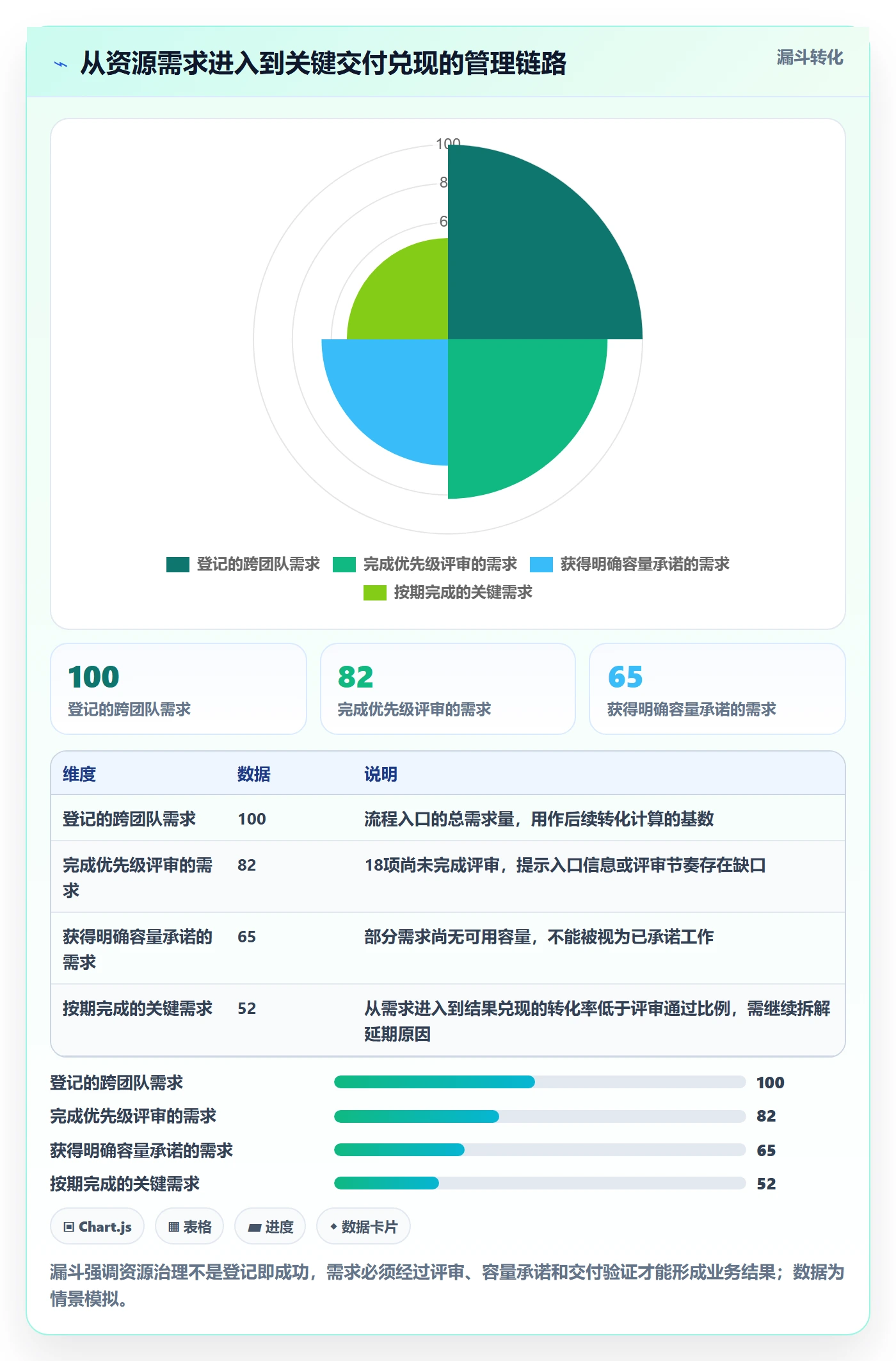Select the table cell 完成优先级评审的需求

[138, 877]
